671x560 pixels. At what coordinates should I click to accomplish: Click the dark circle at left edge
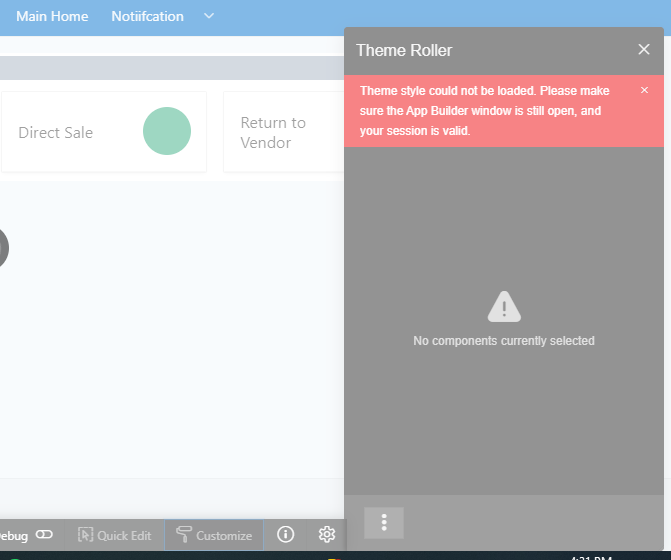(x=2, y=247)
